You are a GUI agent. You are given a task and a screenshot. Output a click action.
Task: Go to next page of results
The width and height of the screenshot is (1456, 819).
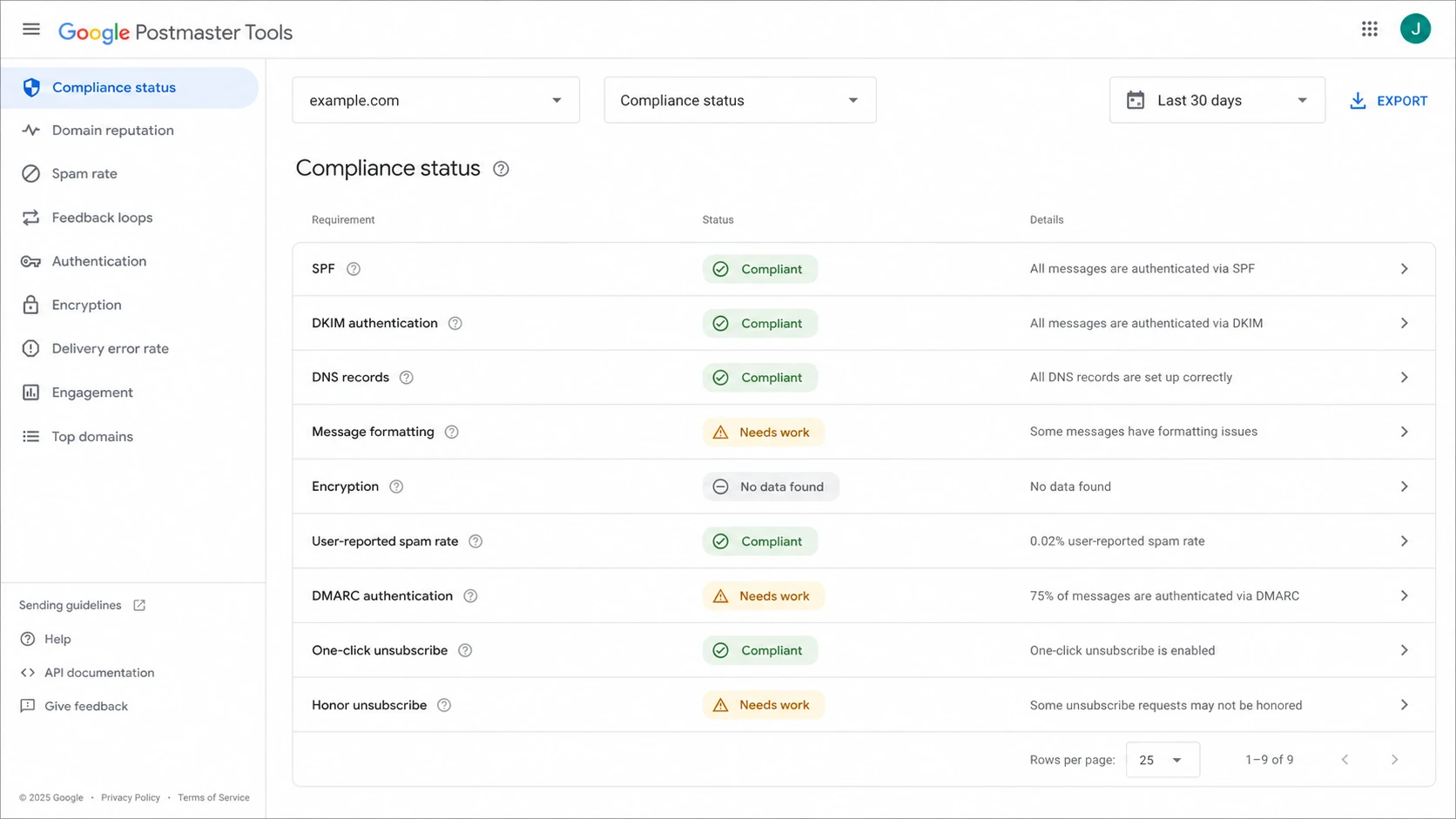click(x=1394, y=760)
